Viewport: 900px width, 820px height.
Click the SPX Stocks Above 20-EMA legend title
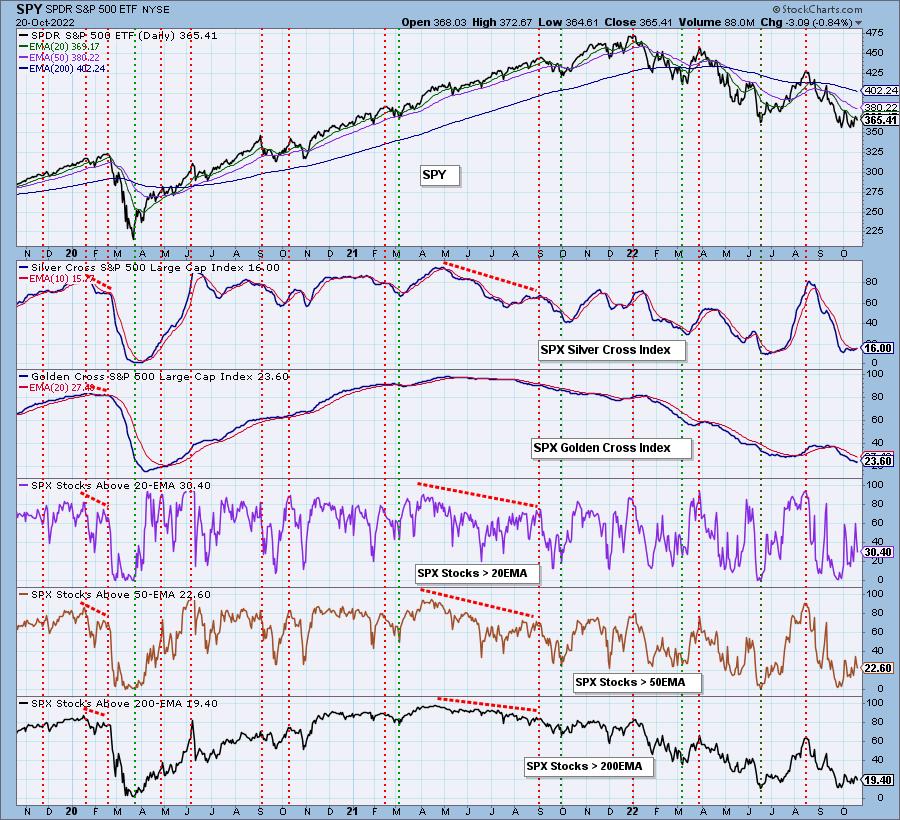[115, 485]
